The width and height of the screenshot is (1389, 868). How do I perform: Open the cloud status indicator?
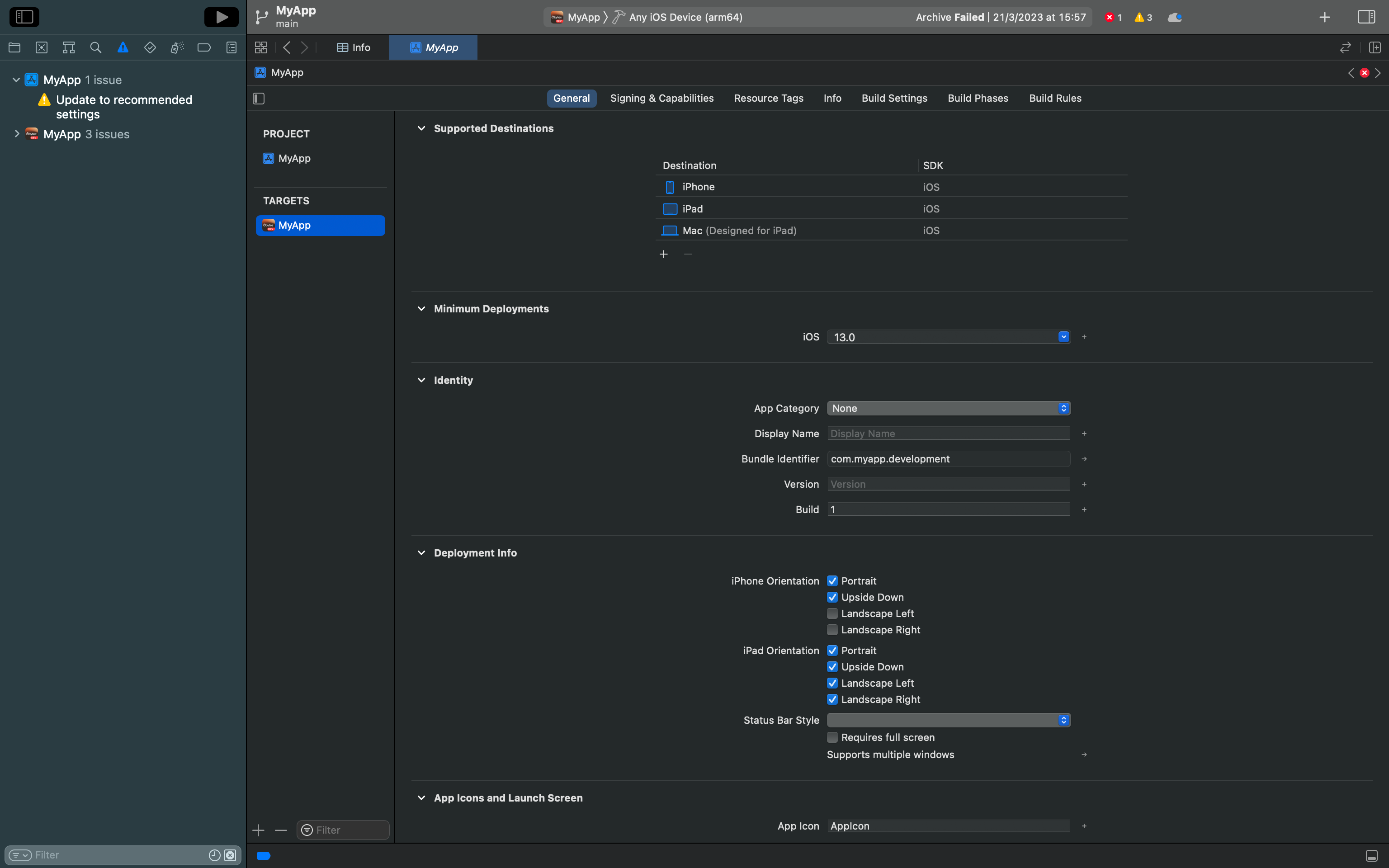(x=1174, y=17)
